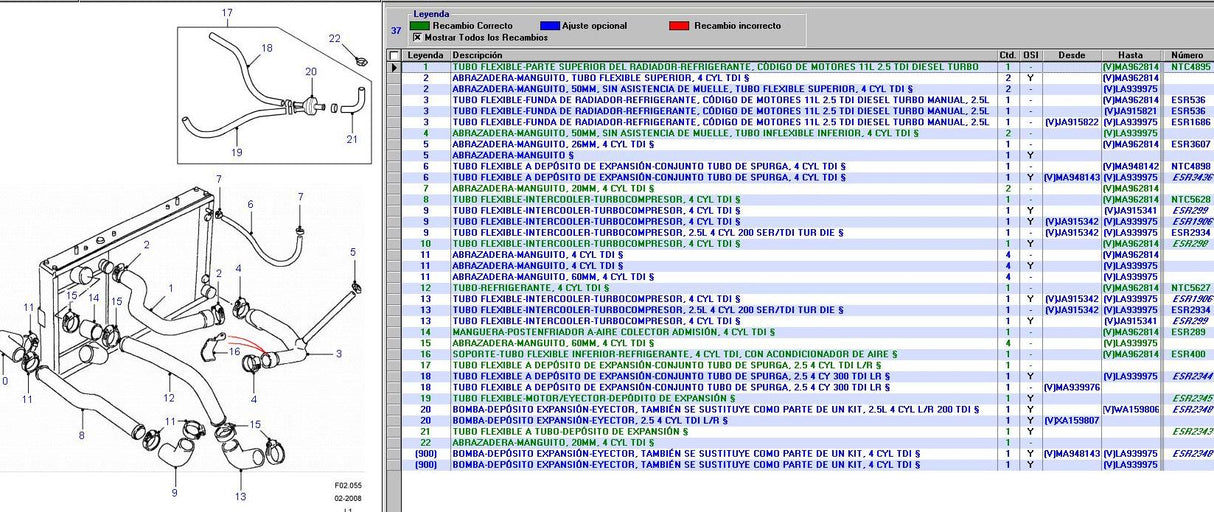
Task: Click callout 20 on the ejector pump
Action: [311, 71]
